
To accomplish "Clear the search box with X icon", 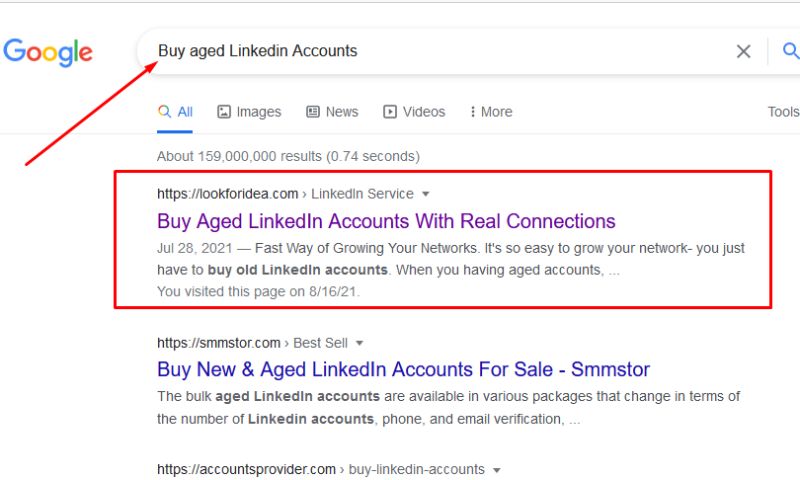I will pos(743,52).
